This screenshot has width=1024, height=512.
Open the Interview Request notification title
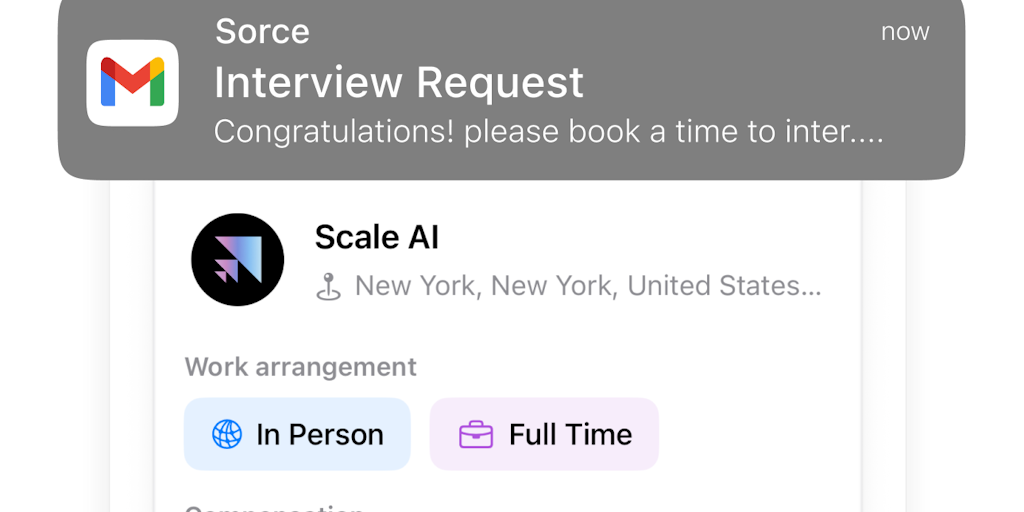click(x=398, y=82)
